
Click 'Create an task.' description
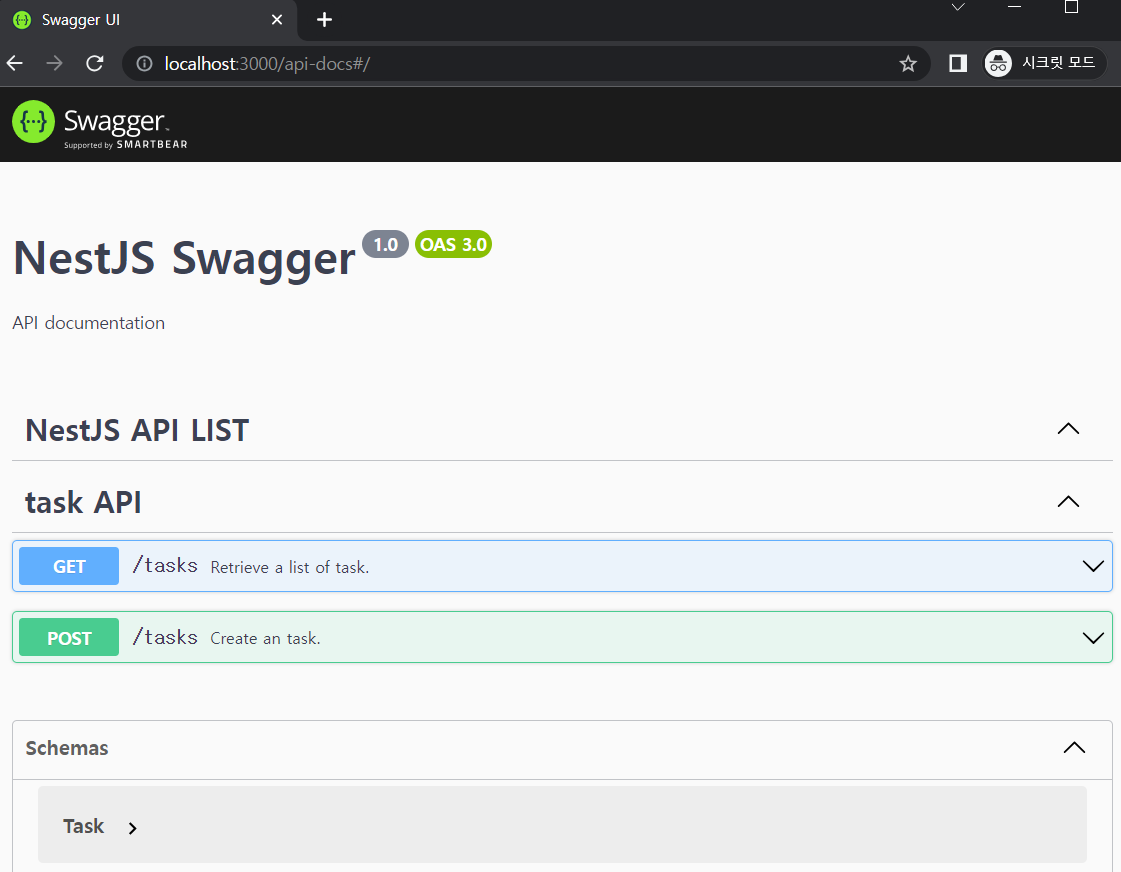[265, 638]
